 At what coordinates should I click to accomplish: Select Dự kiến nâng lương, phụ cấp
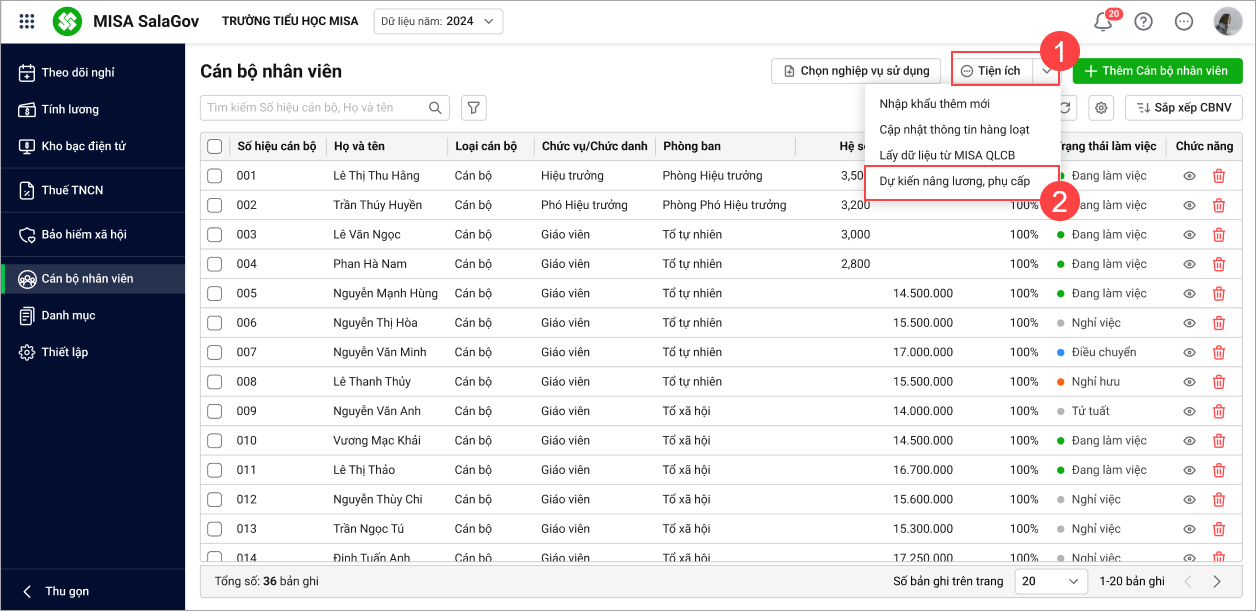click(x=954, y=182)
